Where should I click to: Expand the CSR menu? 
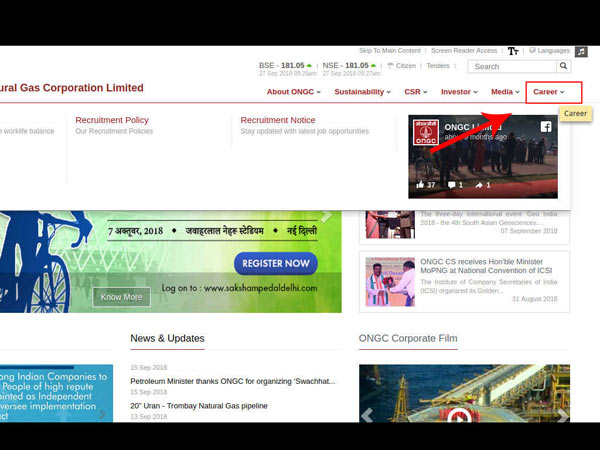pyautogui.click(x=416, y=92)
